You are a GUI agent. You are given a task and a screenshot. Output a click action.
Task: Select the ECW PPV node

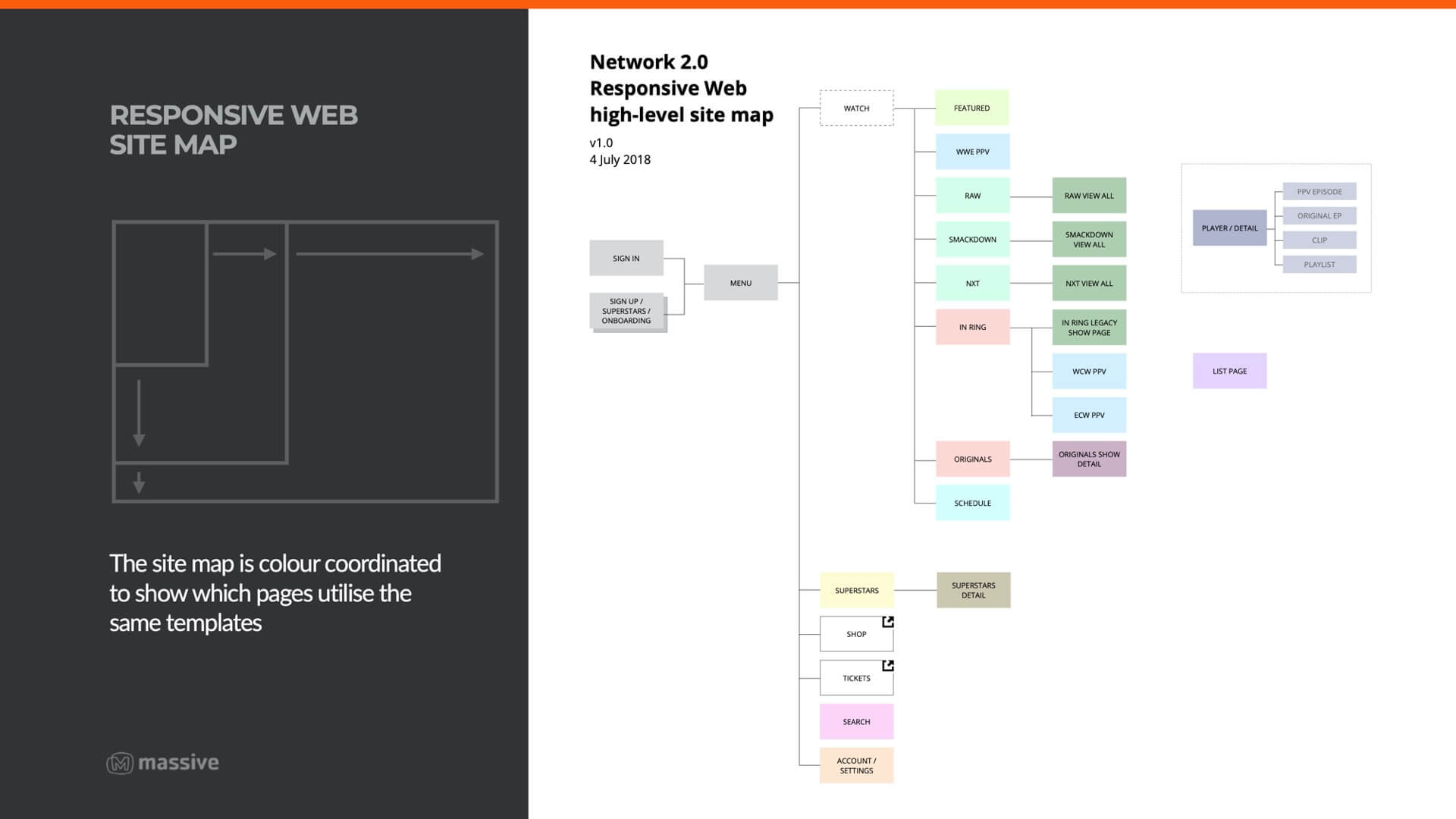(1089, 415)
